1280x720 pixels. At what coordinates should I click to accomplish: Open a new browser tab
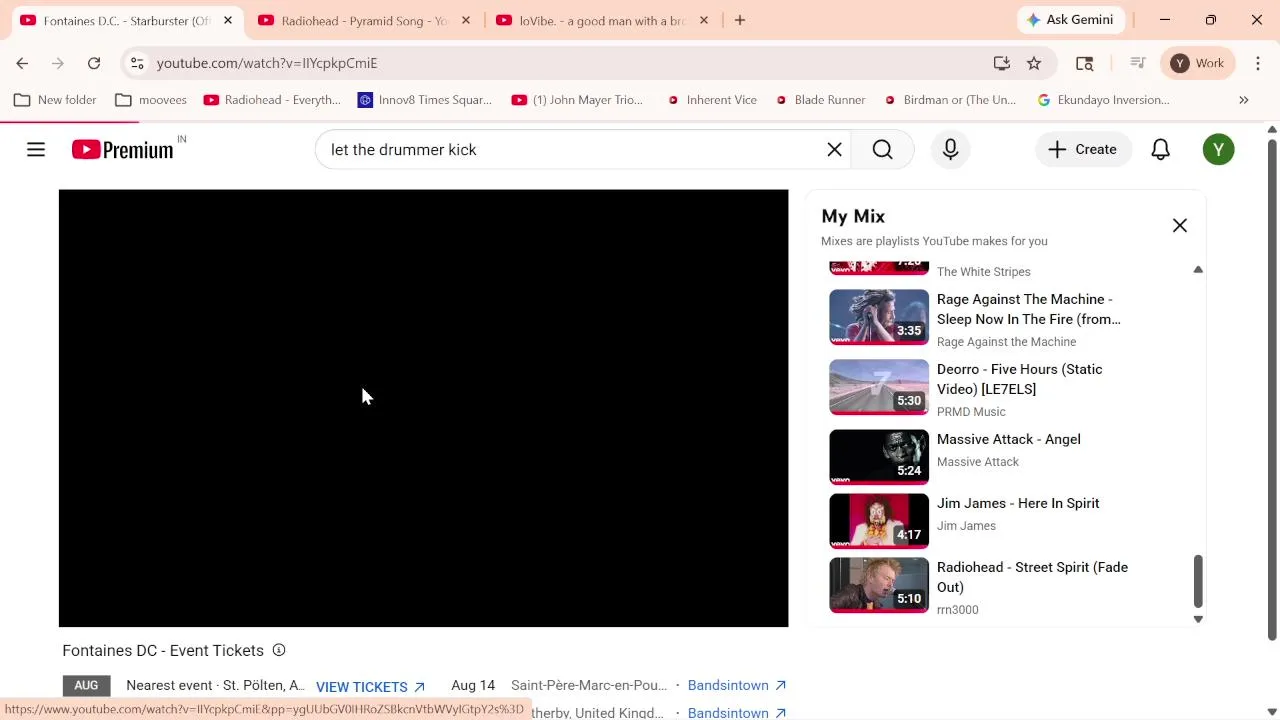[x=740, y=20]
